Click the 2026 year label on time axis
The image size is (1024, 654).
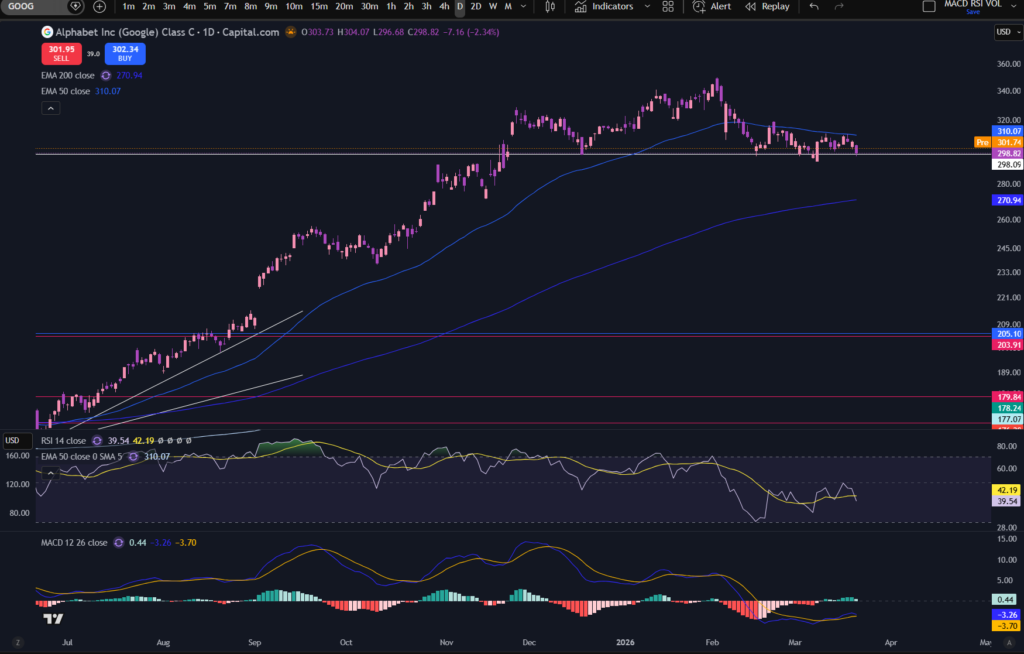pos(625,642)
